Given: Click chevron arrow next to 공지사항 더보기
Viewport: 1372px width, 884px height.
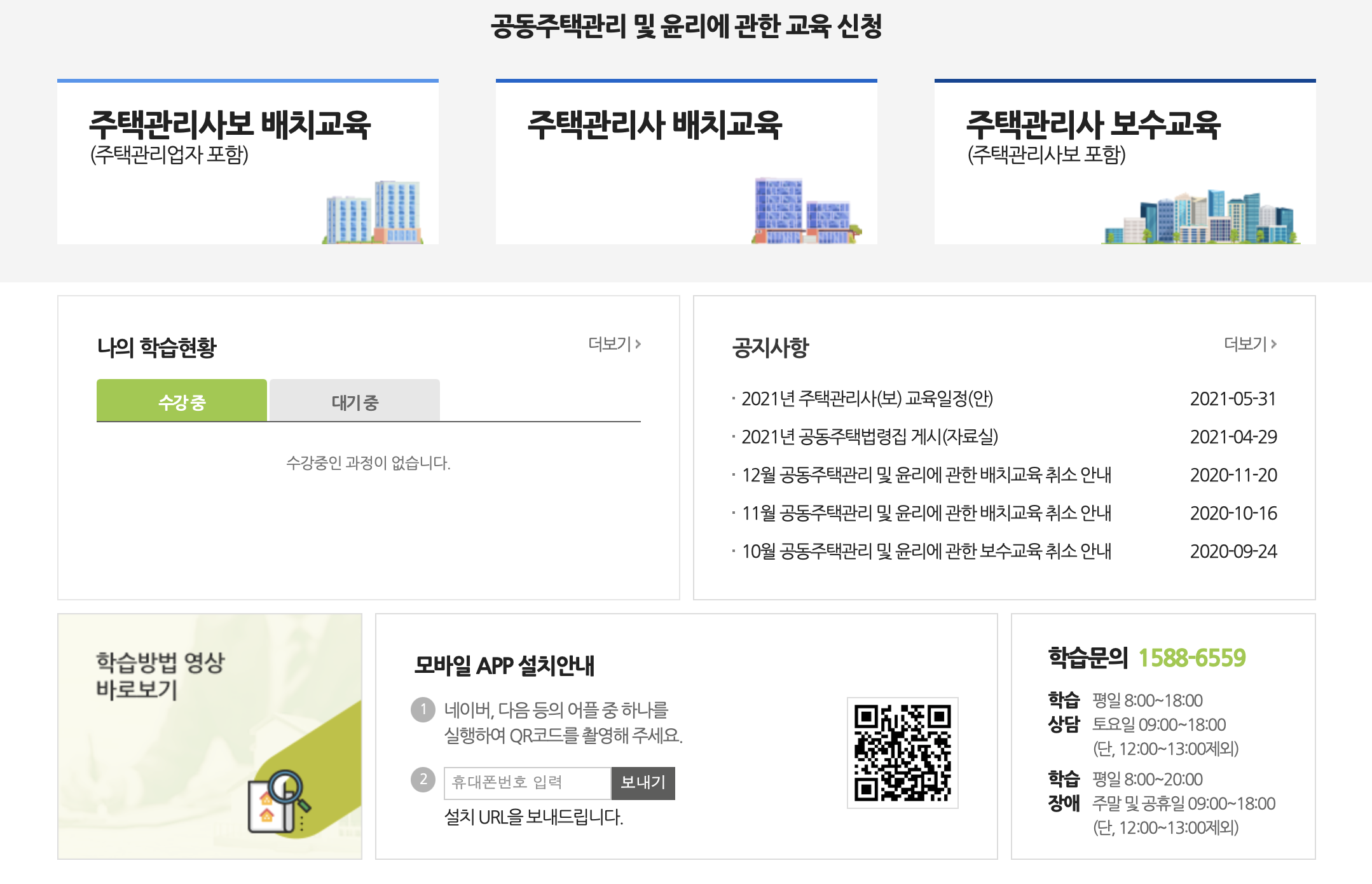Looking at the screenshot, I should [x=1273, y=344].
